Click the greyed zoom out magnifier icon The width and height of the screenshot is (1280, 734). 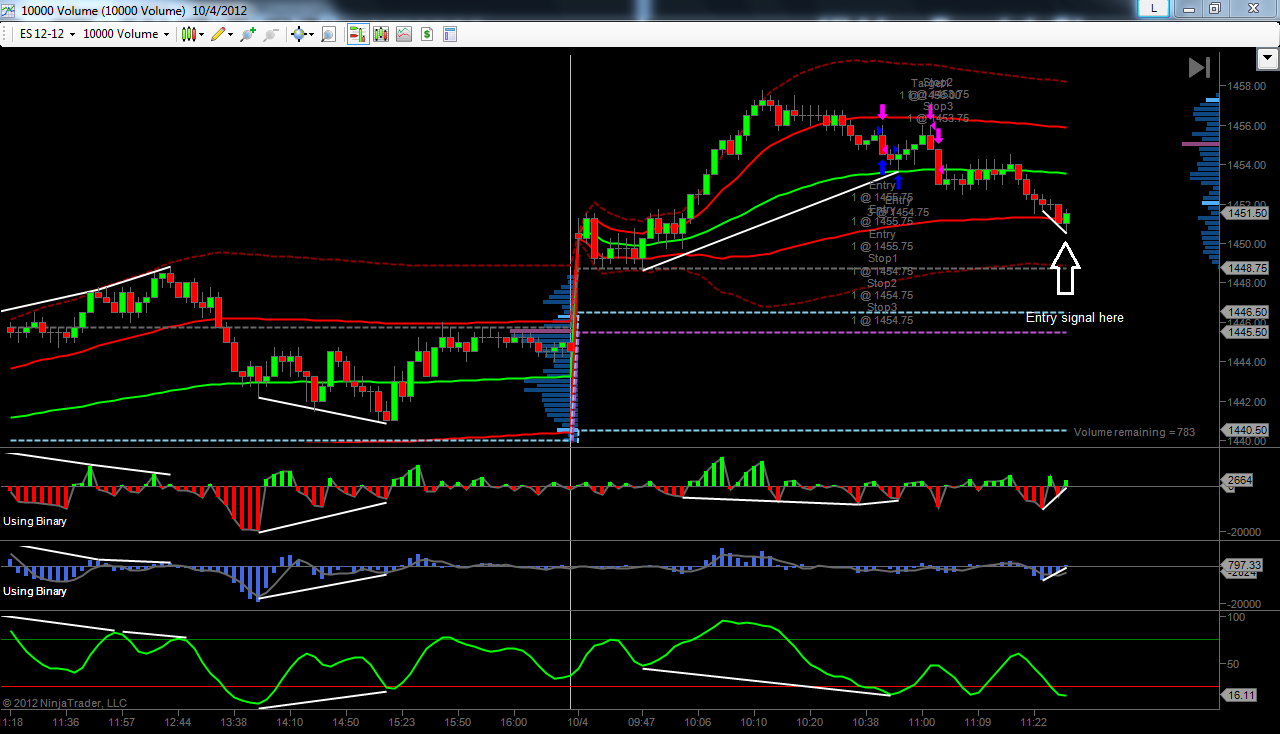pos(270,34)
